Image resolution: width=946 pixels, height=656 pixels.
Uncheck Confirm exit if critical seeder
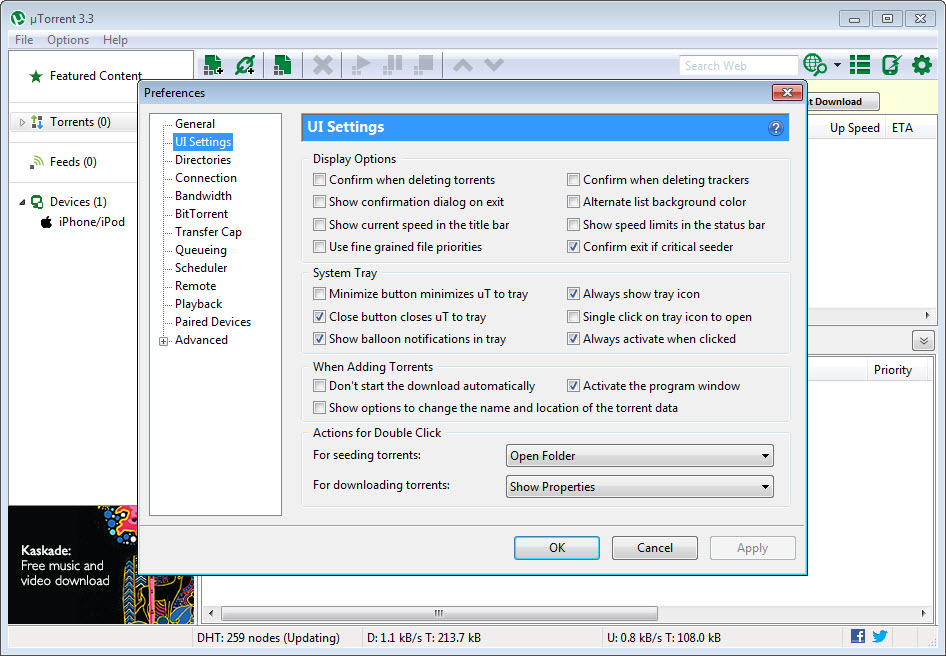coord(573,247)
